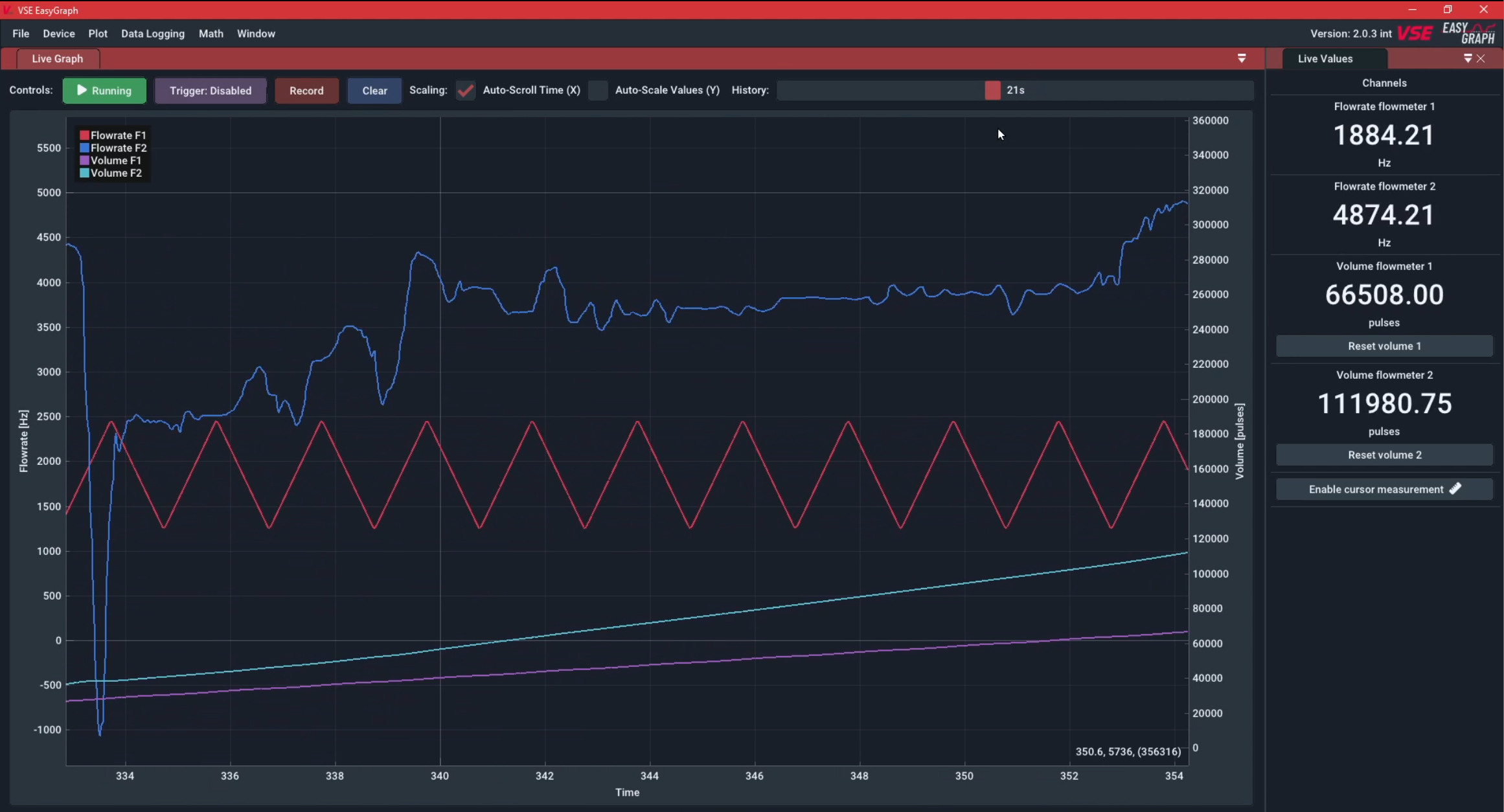Click the red Flowrate F1 legend swatch
Image resolution: width=1504 pixels, height=812 pixels.
84,135
